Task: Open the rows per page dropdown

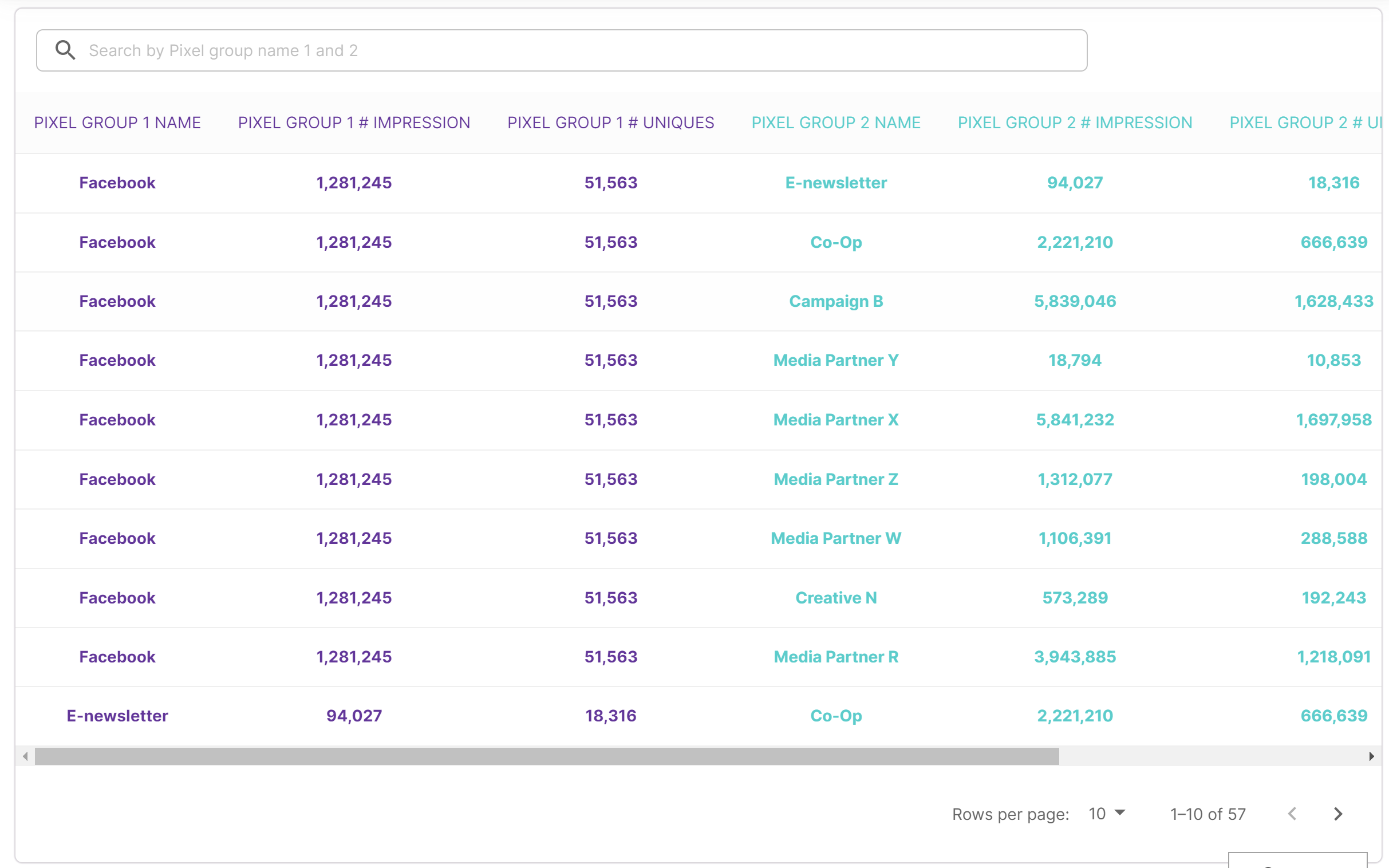Action: 1107,814
